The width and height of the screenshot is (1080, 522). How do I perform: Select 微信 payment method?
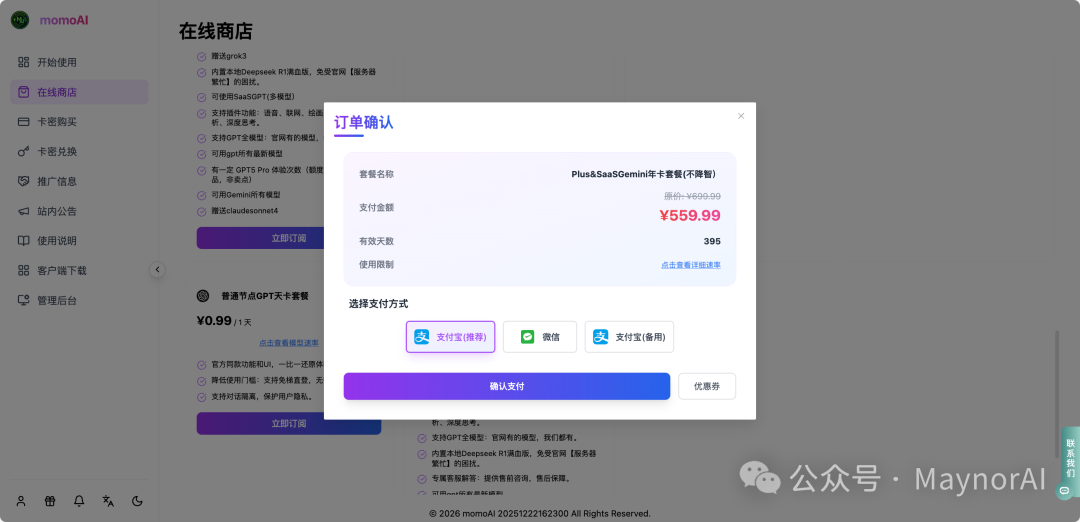[x=540, y=337]
